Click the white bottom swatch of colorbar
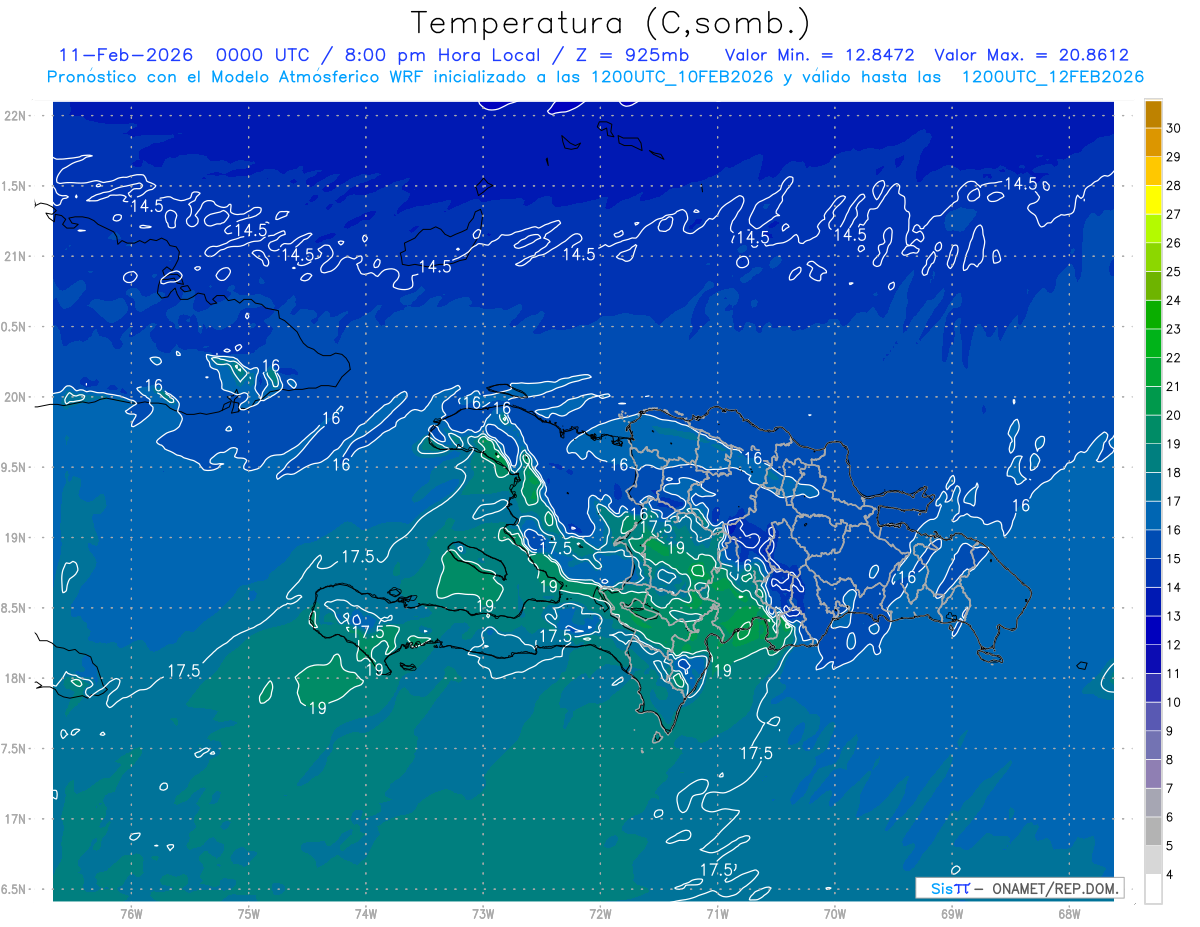1200x927 pixels. click(x=1153, y=889)
